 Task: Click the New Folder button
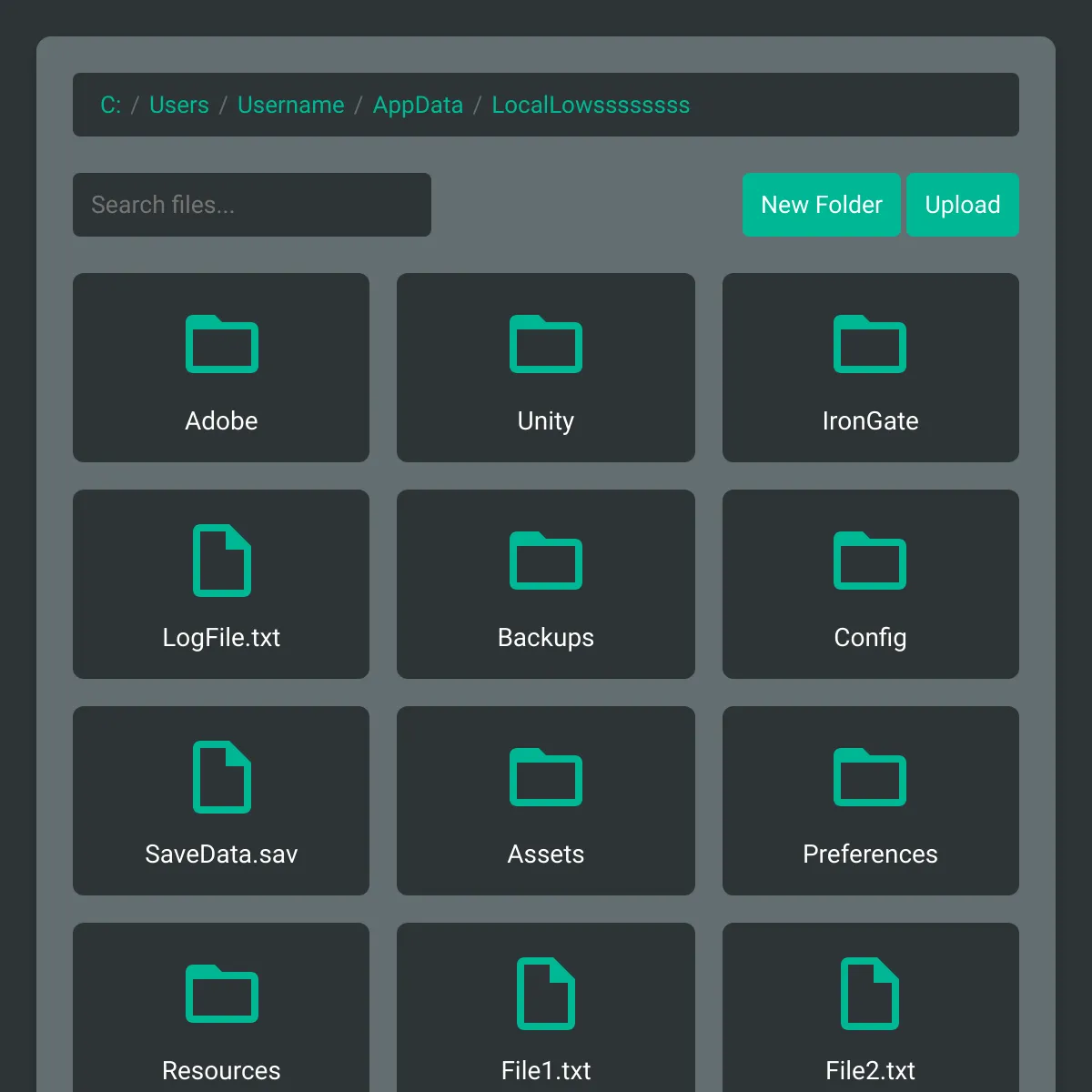[822, 205]
